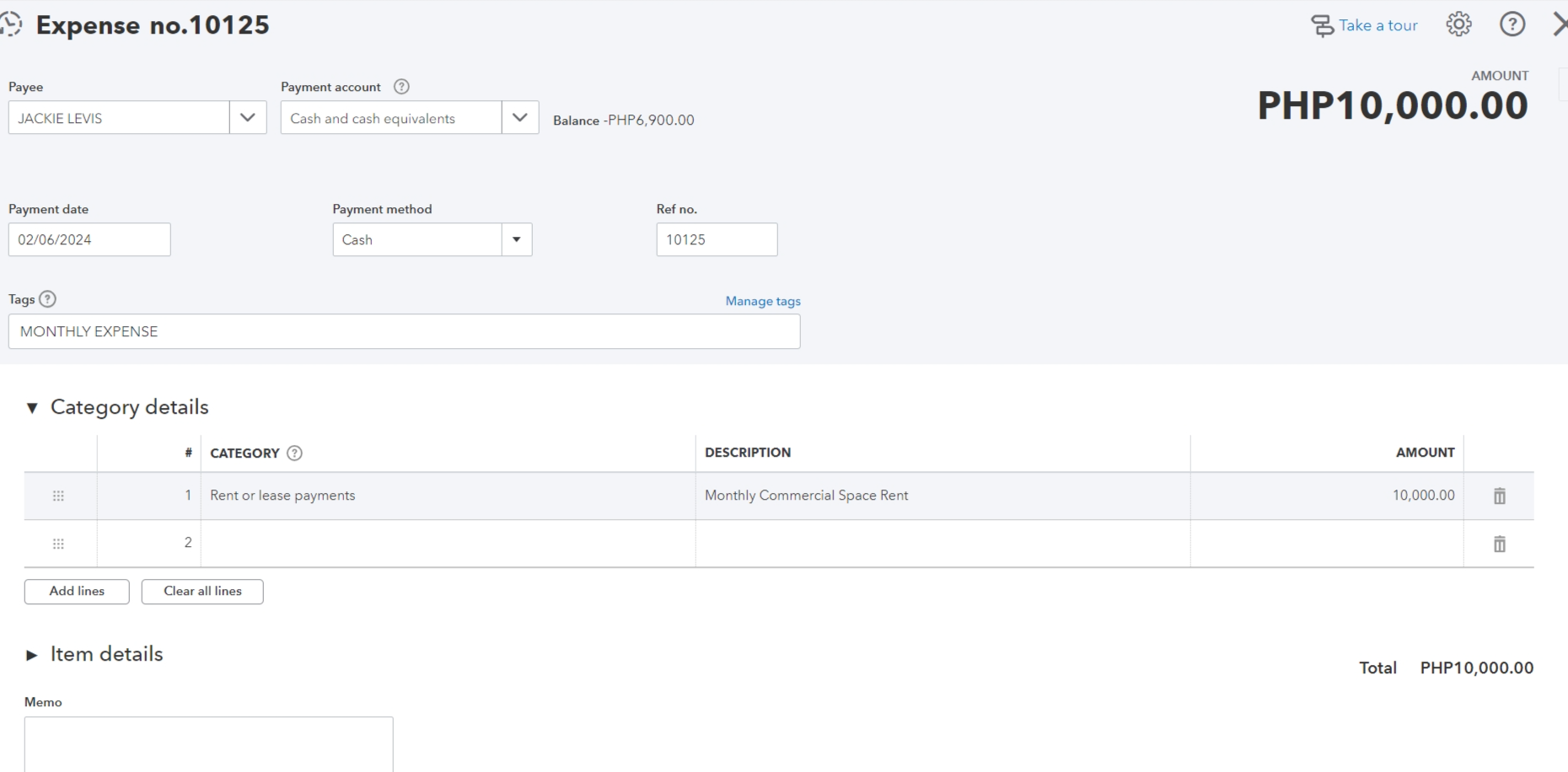This screenshot has height=772, width=1568.
Task: Open the settings gear icon
Action: point(1458,24)
